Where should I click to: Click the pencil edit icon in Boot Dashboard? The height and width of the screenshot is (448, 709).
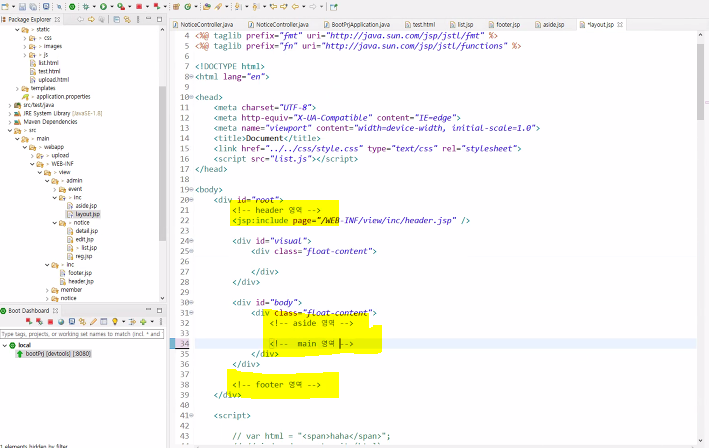[x=93, y=321]
